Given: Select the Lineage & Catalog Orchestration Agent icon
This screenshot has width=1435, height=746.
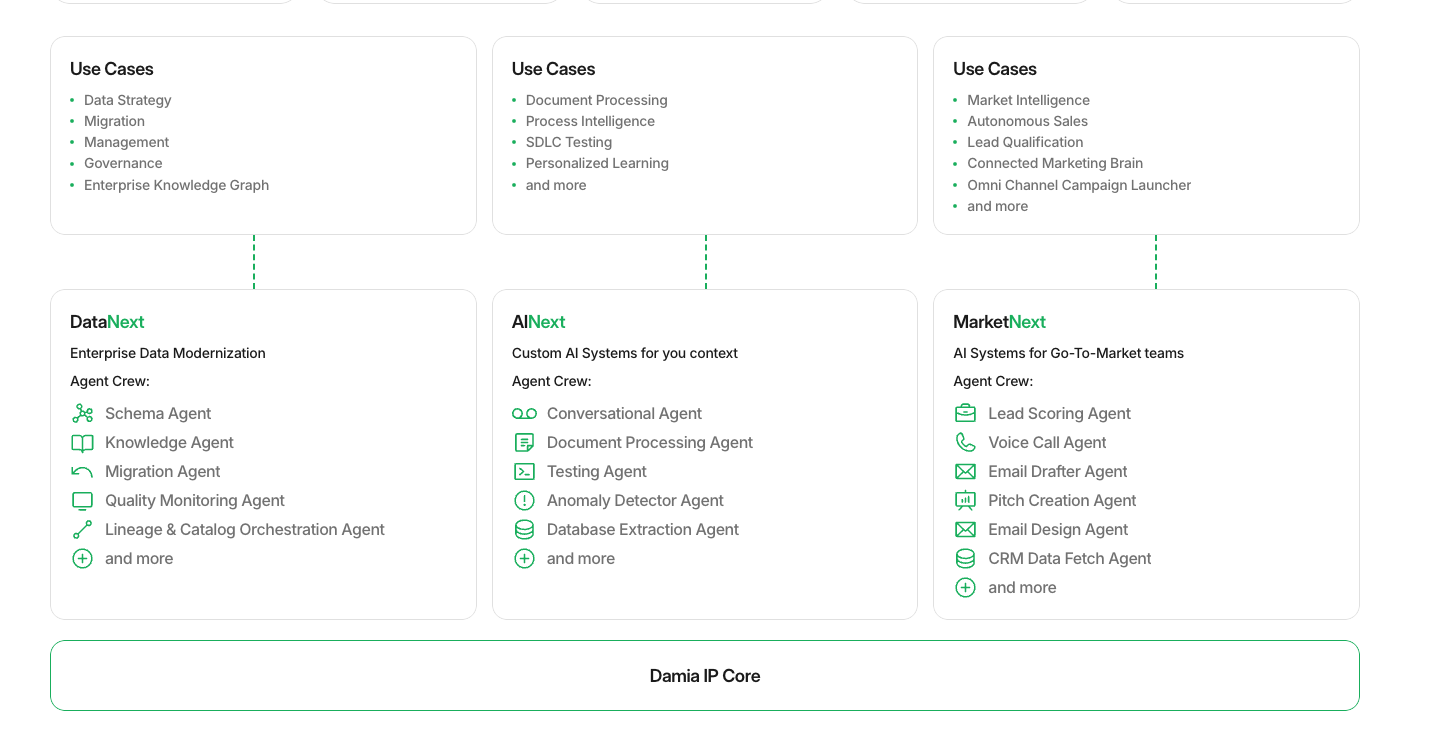Looking at the screenshot, I should click(x=82, y=529).
